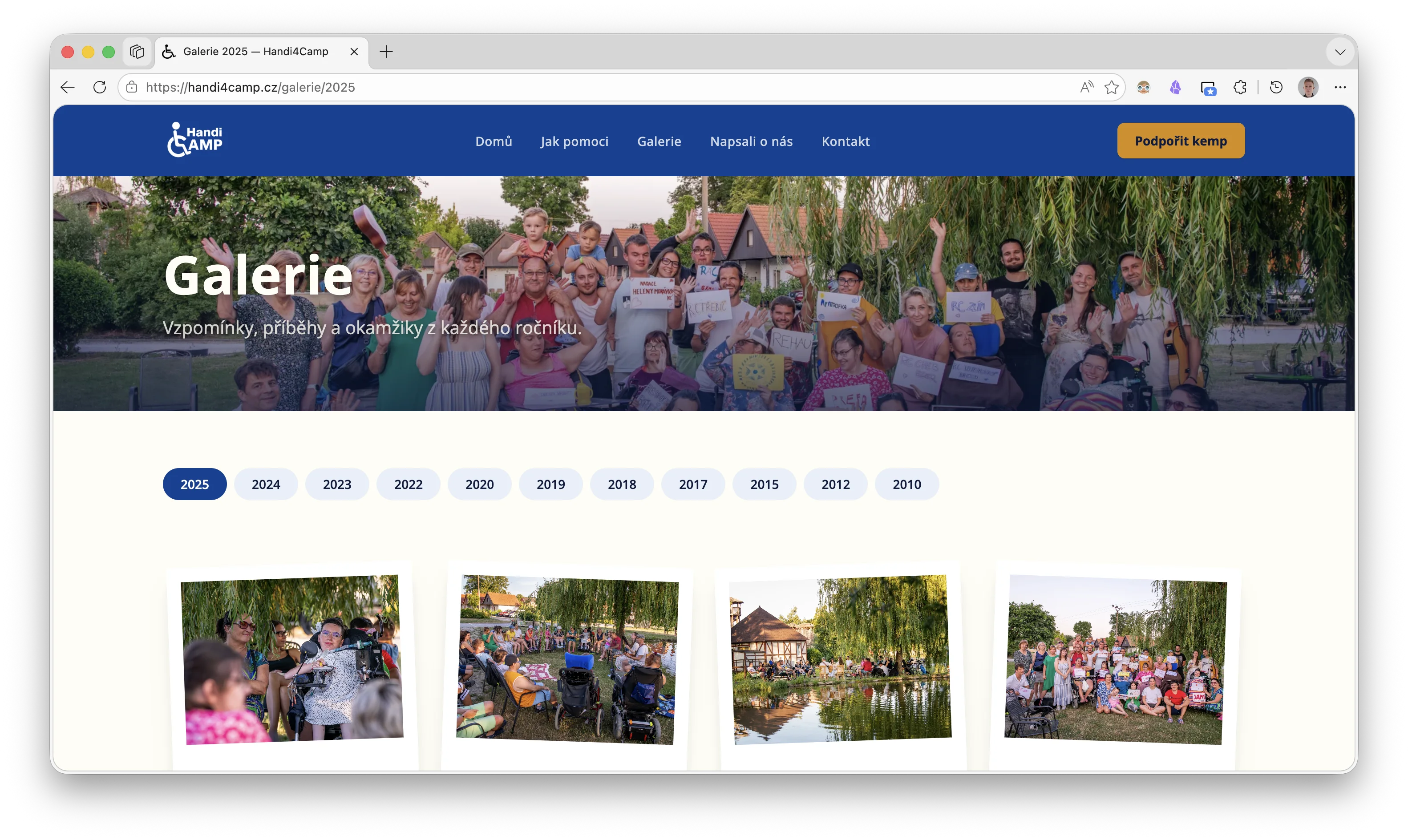Switch to the 2020 gallery year
The image size is (1408, 840).
480,484
